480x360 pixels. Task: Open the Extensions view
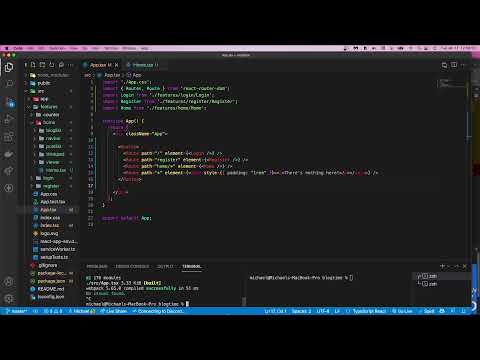click(x=9, y=137)
